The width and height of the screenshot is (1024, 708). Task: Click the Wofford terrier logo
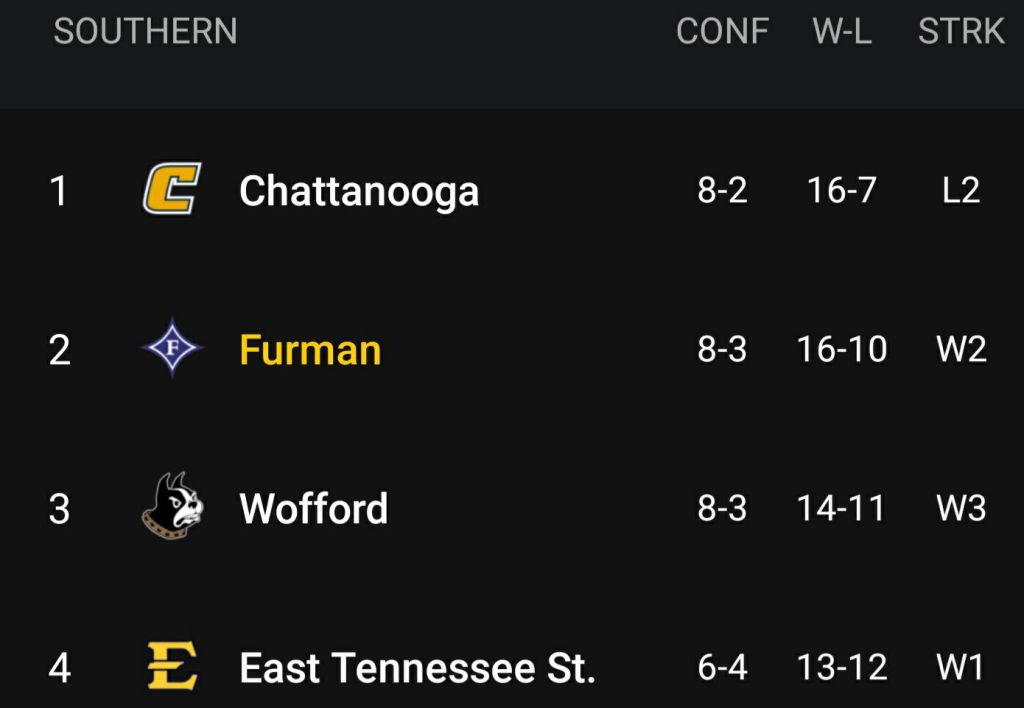[172, 507]
